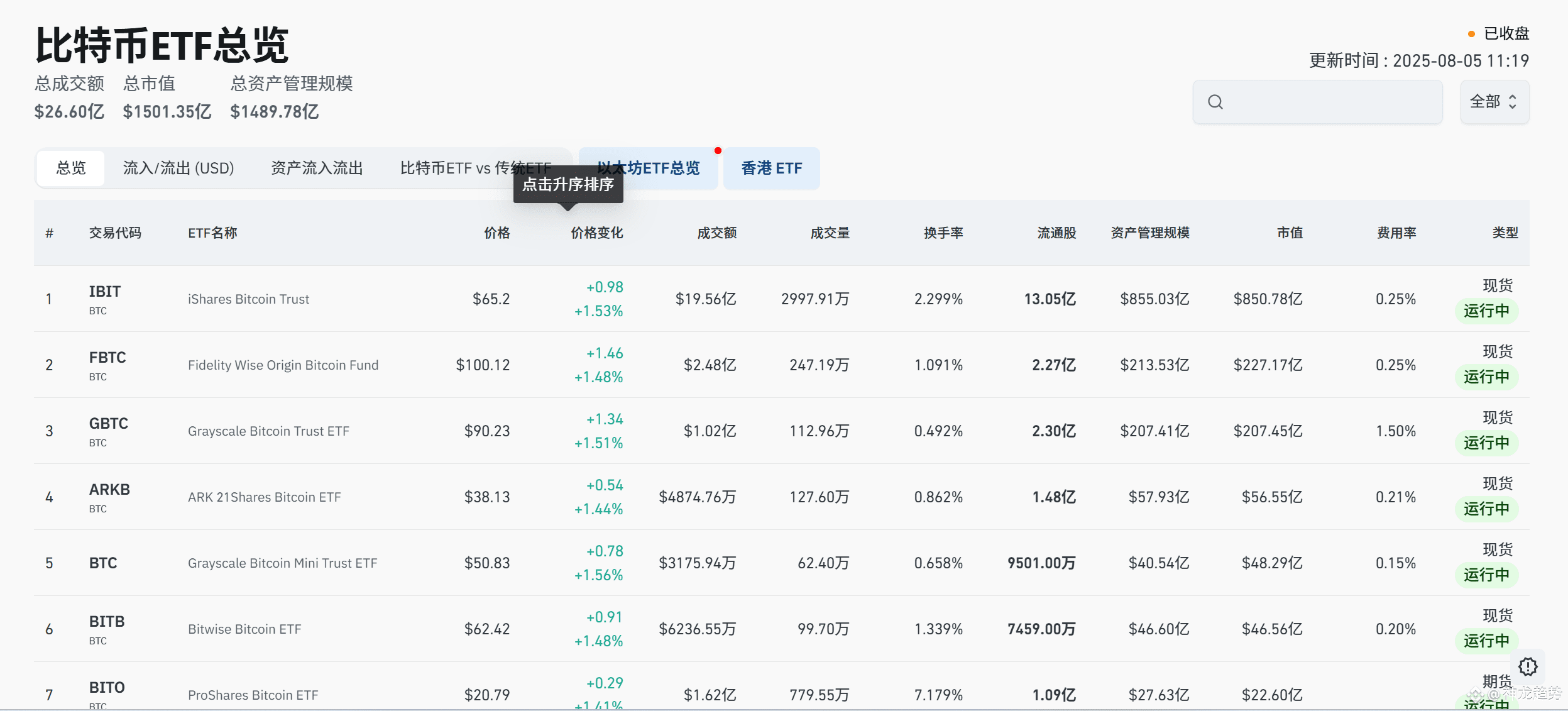Sort table by 成交额 column
Viewport: 1568px width, 711px height.
coord(716,233)
